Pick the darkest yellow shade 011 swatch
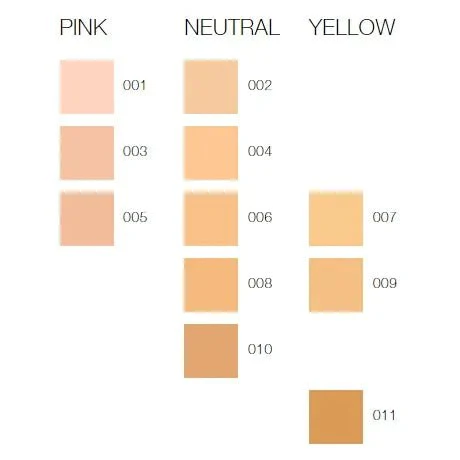The image size is (460, 460). click(x=336, y=417)
